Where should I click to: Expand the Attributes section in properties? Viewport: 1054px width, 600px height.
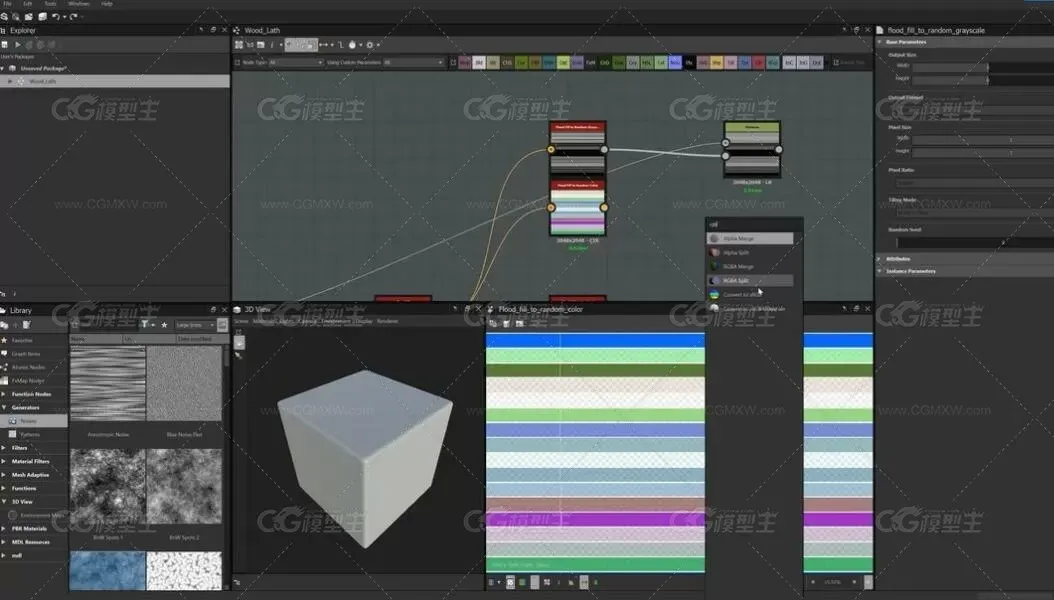click(x=879, y=259)
